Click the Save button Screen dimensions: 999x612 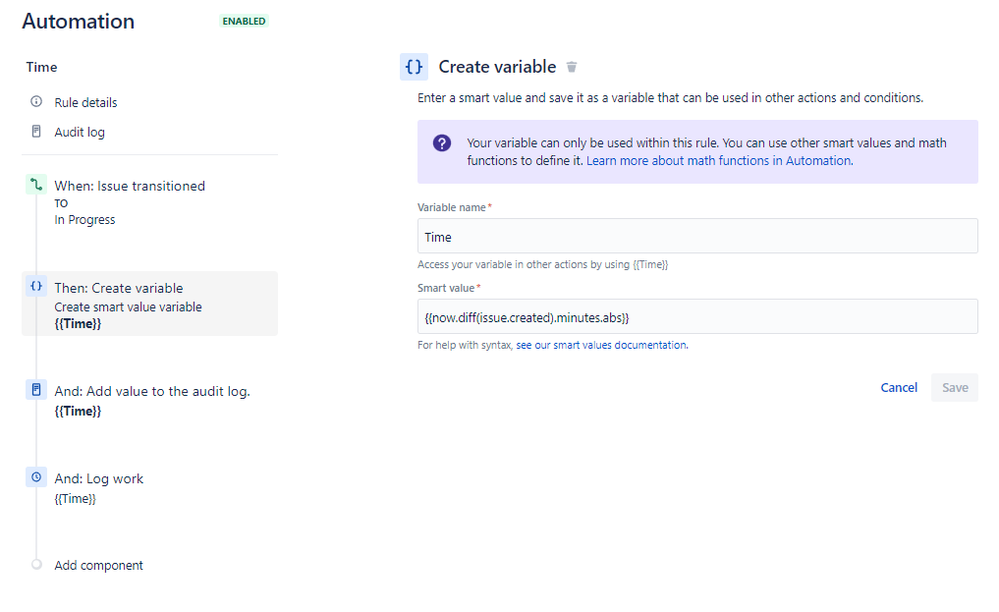click(x=954, y=387)
